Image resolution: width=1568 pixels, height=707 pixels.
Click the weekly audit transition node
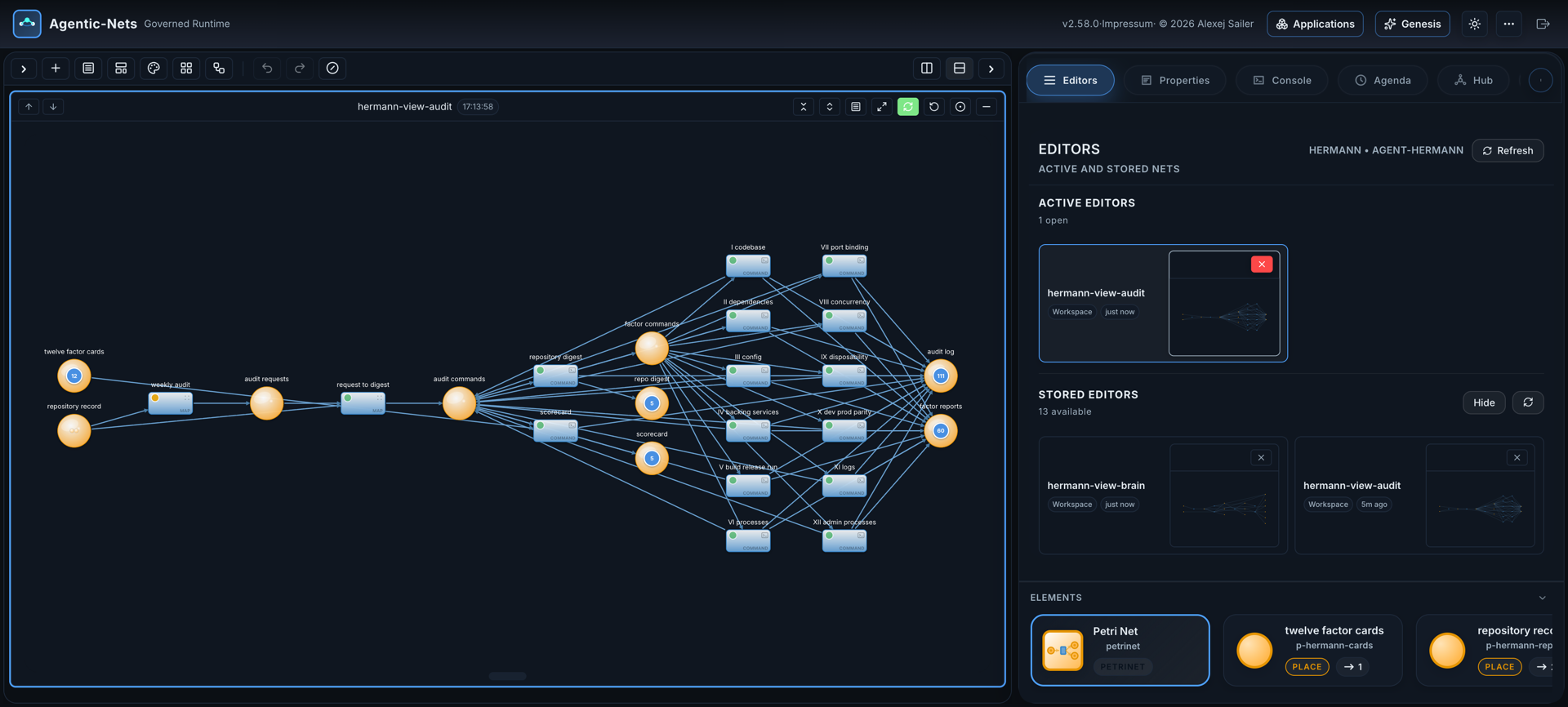tap(171, 402)
